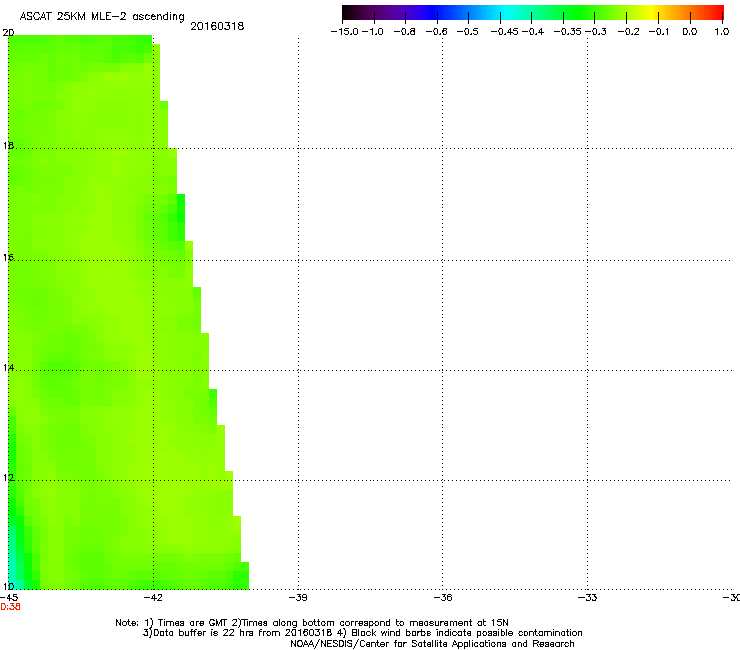This screenshot has width=740, height=650.
Task: Click the longitude label '-42'
Action: pyautogui.click(x=153, y=598)
